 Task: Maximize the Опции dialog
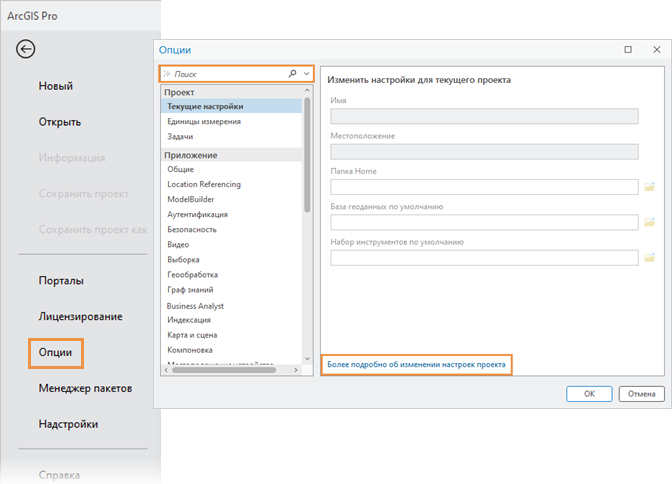coord(628,50)
